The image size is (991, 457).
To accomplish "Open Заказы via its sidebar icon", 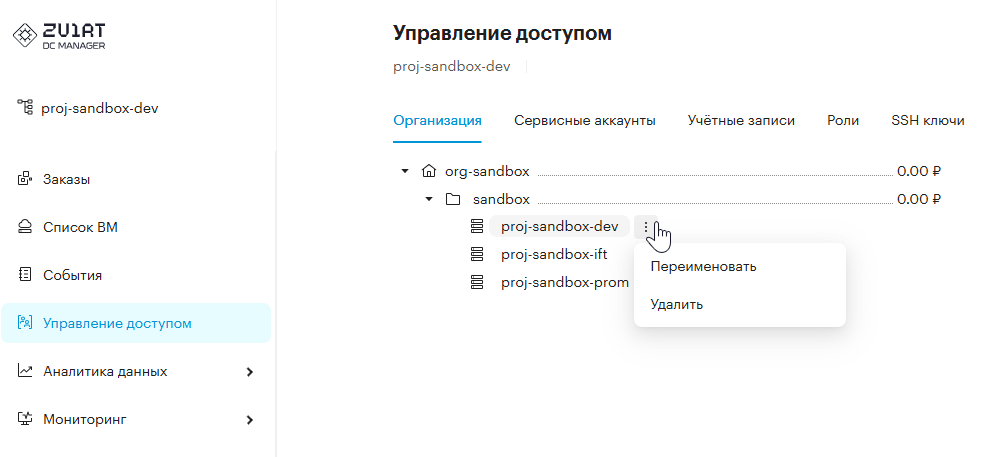I will pyautogui.click(x=25, y=179).
